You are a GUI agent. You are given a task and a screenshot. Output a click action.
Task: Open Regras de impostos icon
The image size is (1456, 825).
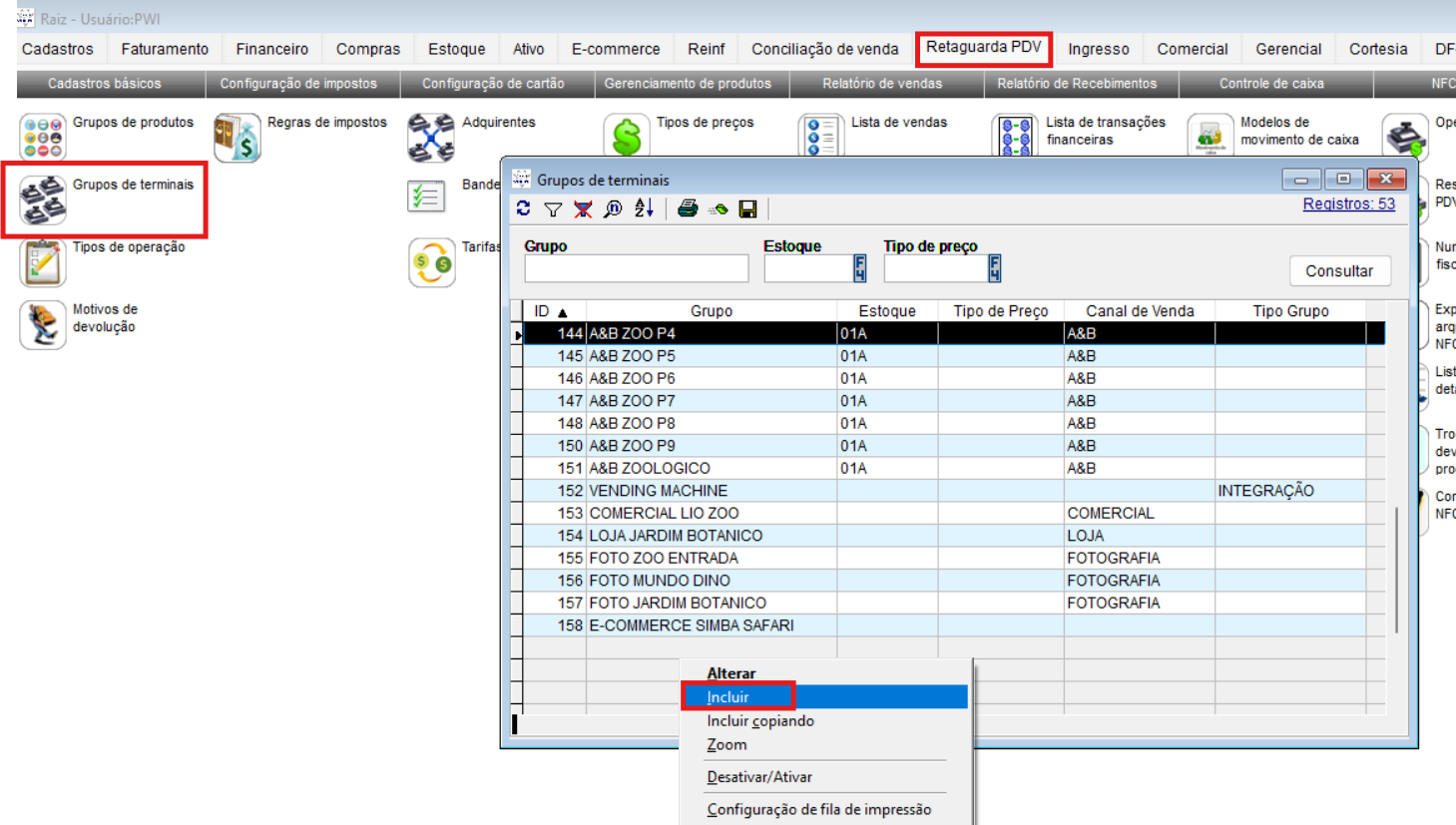point(238,137)
